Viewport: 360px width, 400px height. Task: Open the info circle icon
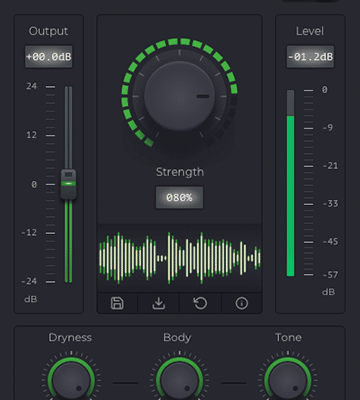pyautogui.click(x=242, y=303)
